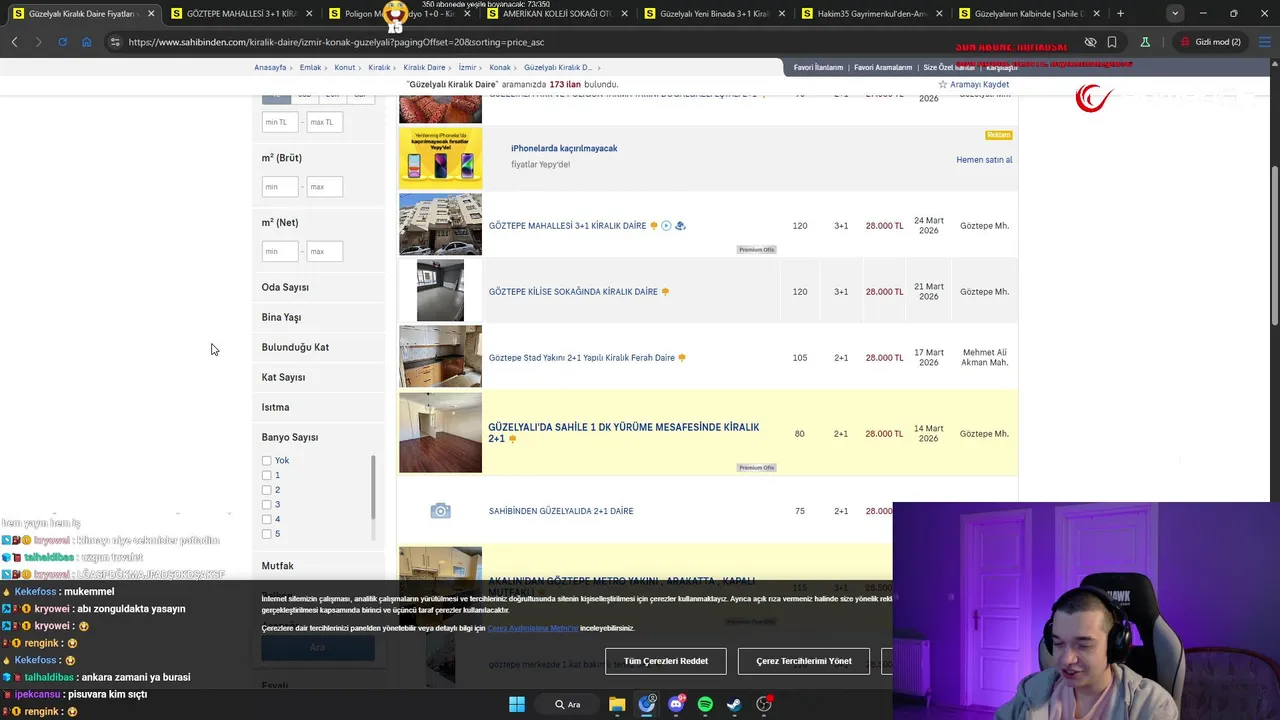Click the m² (Brüt) min field
Screen dimensions: 1280x720
(x=280, y=187)
